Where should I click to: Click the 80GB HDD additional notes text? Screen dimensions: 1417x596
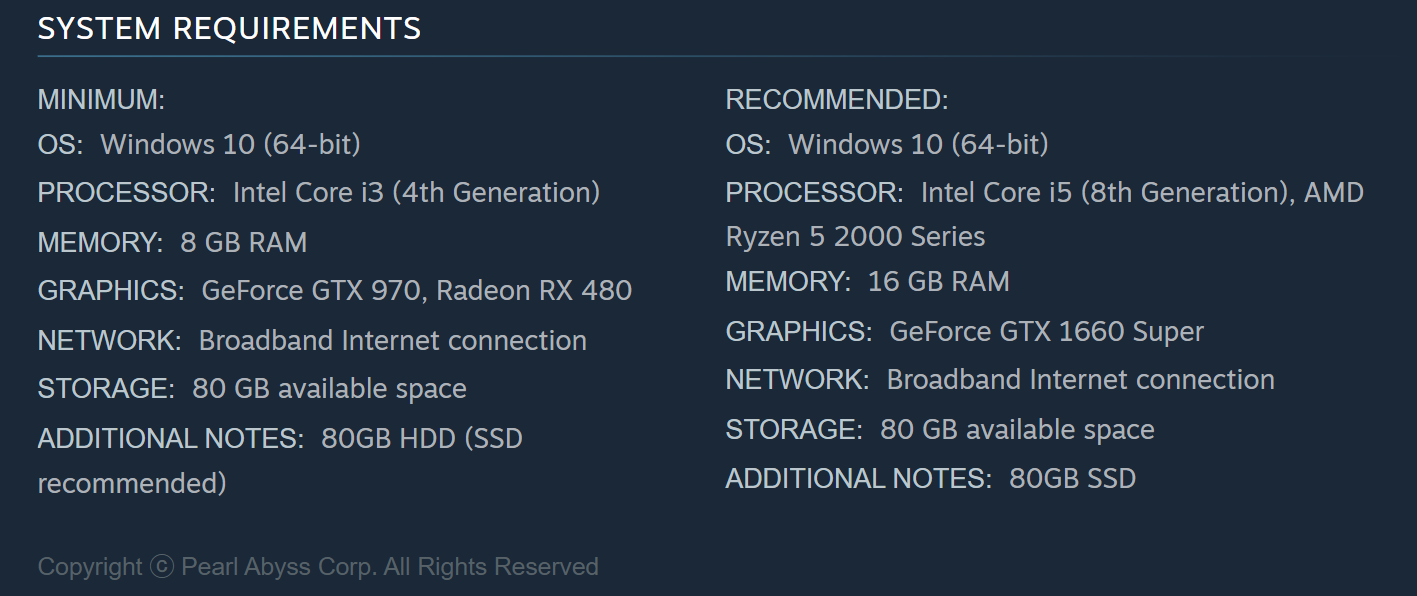421,438
